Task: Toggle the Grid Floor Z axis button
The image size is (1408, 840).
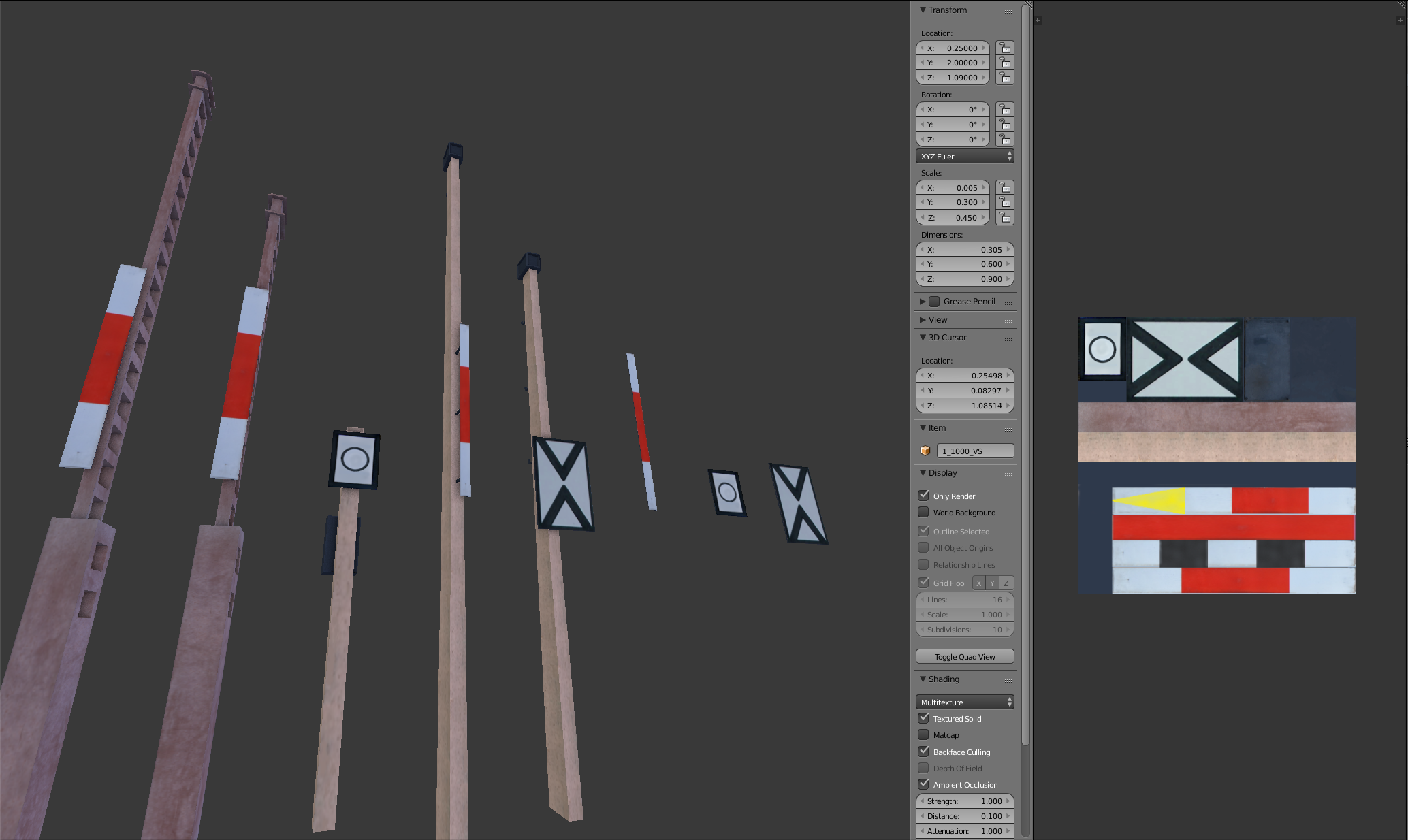Action: click(1006, 583)
